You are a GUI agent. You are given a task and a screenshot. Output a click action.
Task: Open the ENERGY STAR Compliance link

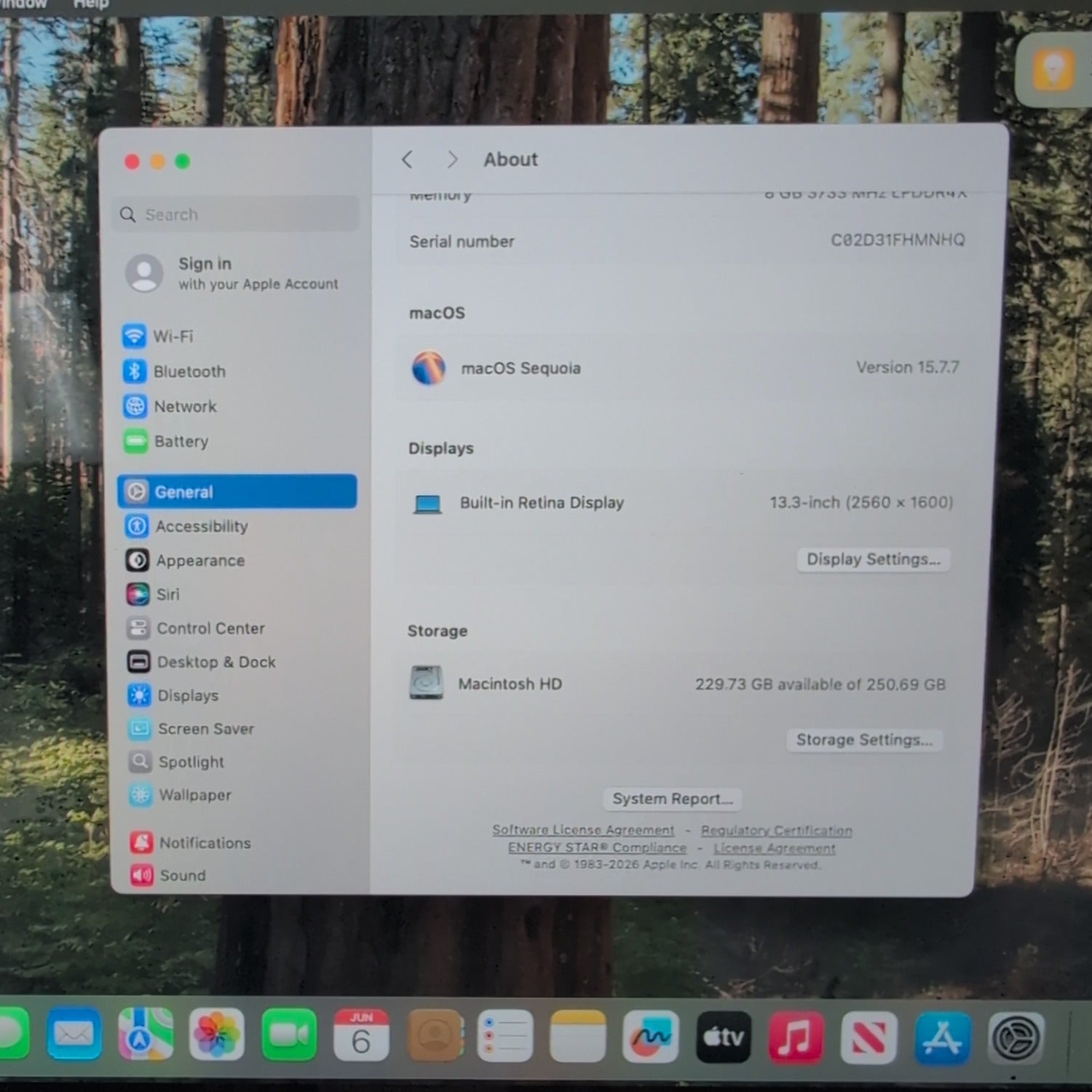[598, 847]
